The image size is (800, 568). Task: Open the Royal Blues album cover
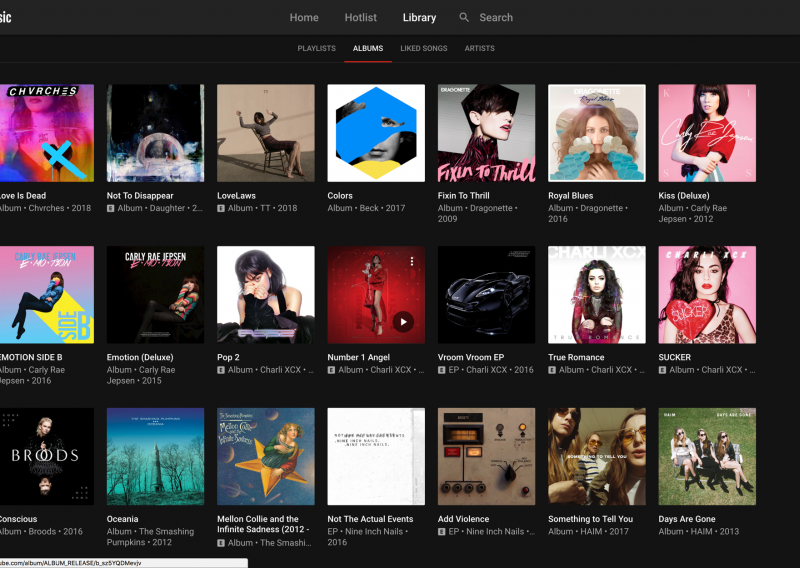pyautogui.click(x=597, y=133)
